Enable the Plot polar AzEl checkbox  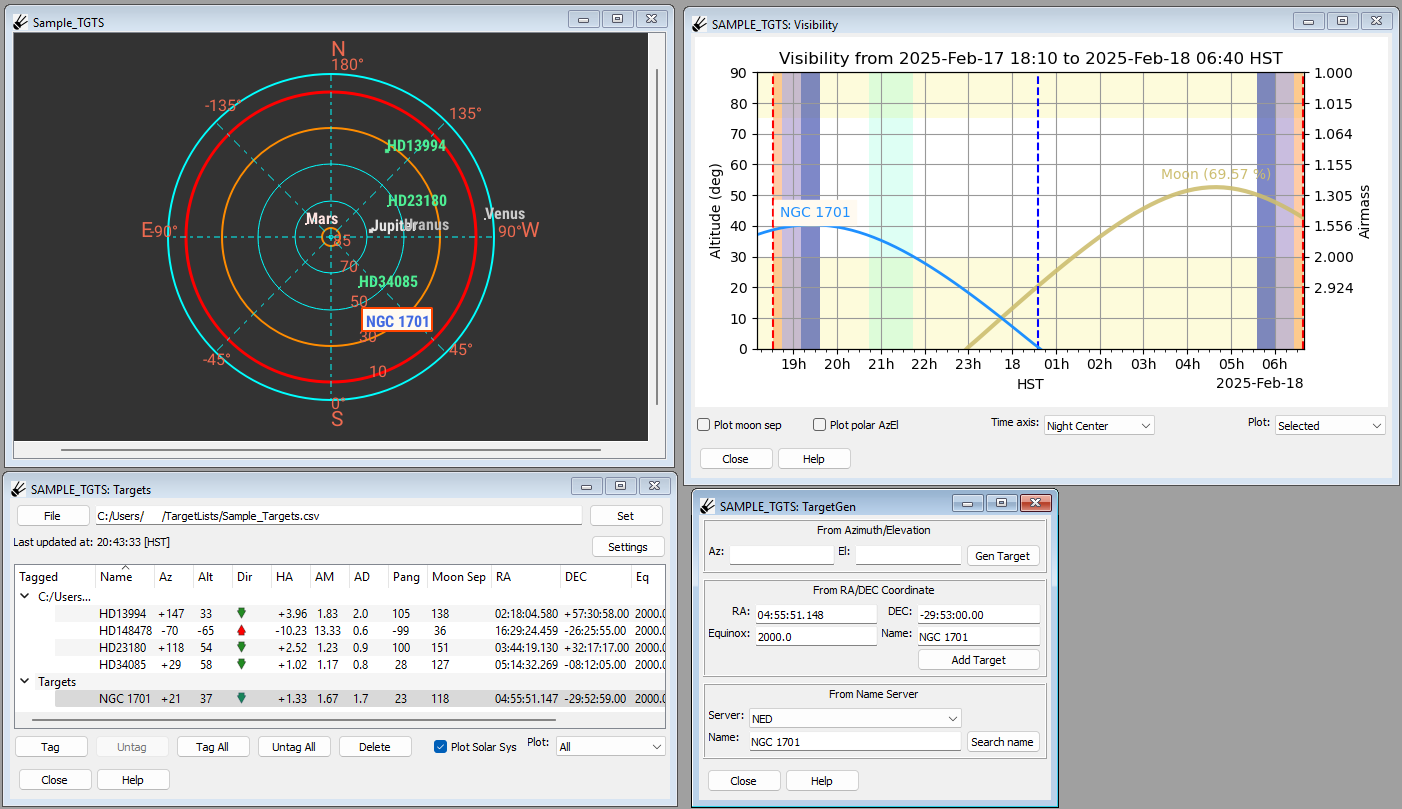820,425
